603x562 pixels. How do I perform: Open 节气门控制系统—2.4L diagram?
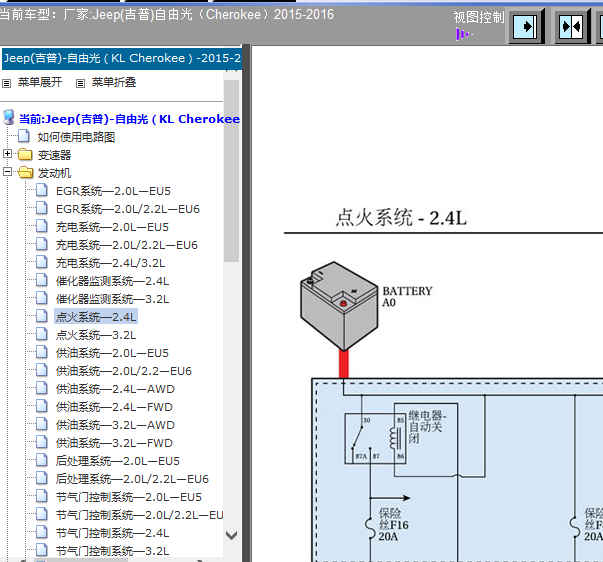click(x=112, y=533)
